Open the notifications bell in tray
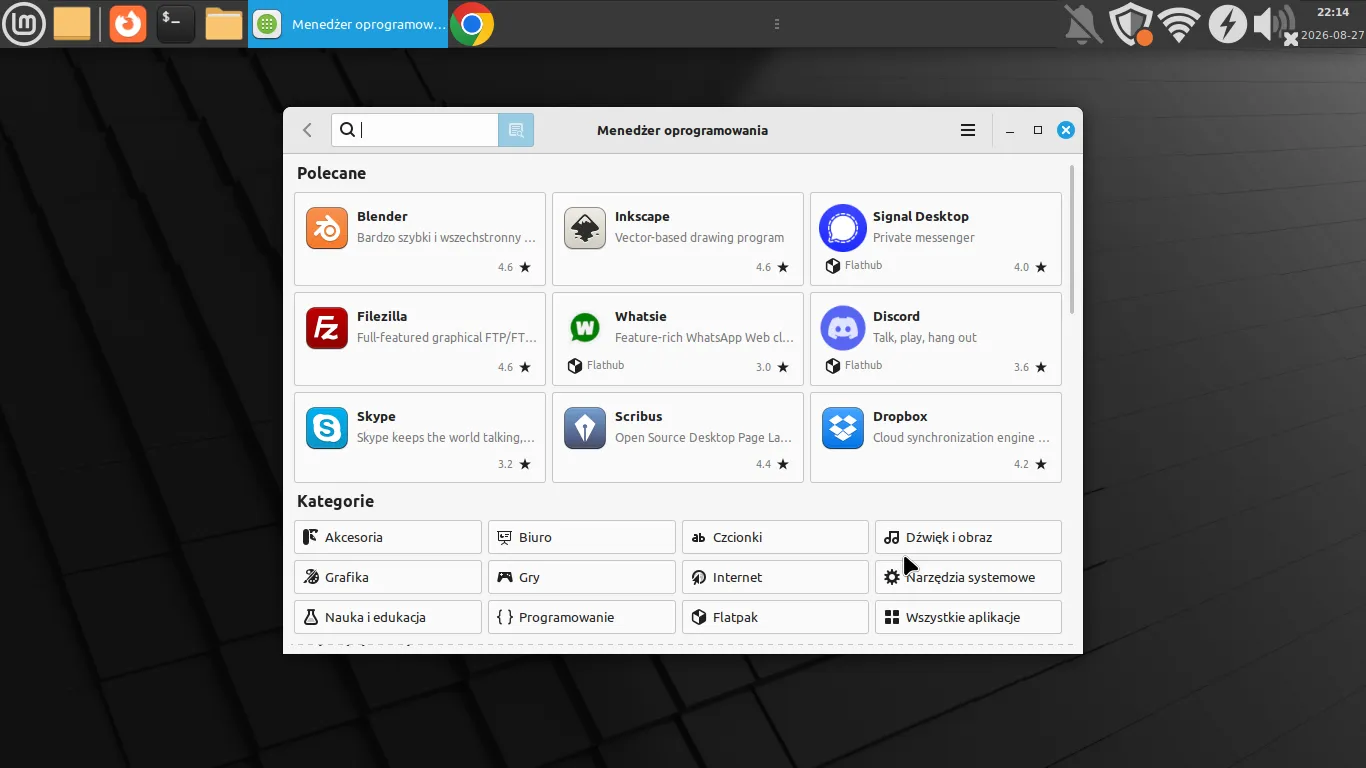This screenshot has height=768, width=1366. click(1083, 24)
